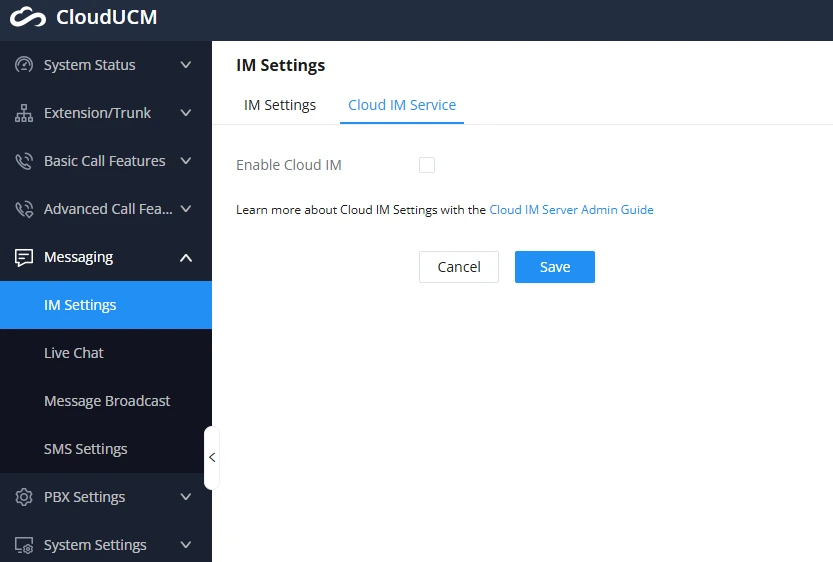833x562 pixels.
Task: Collapse the sidebar with the arrow handle
Action: (212, 457)
